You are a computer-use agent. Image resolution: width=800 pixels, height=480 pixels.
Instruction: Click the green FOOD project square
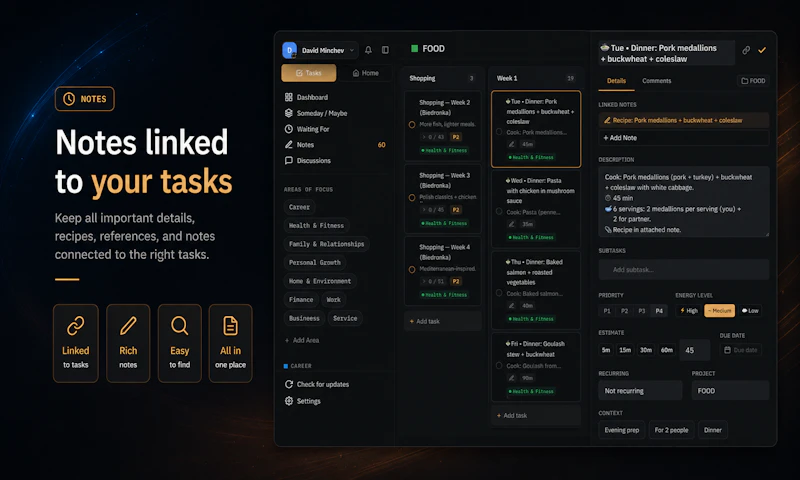414,48
